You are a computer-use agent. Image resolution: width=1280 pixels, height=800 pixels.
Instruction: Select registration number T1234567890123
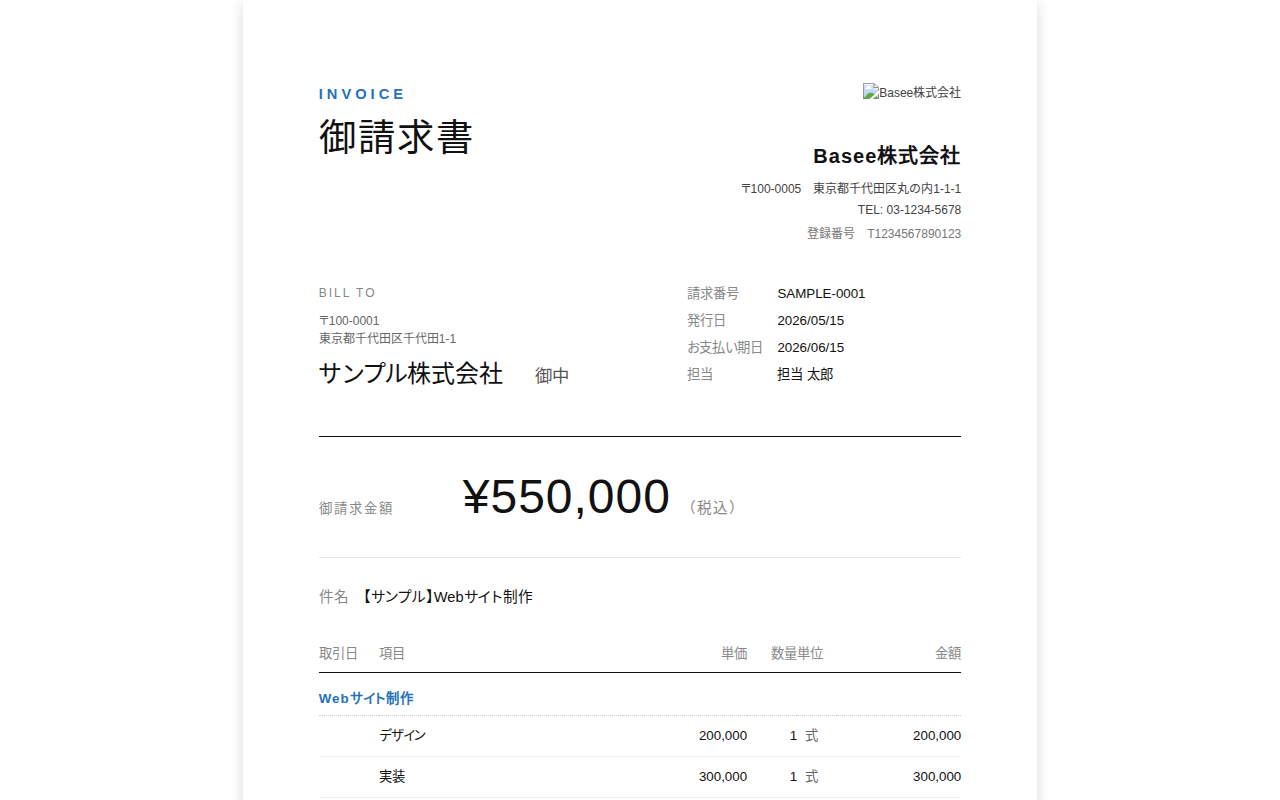[x=914, y=233]
